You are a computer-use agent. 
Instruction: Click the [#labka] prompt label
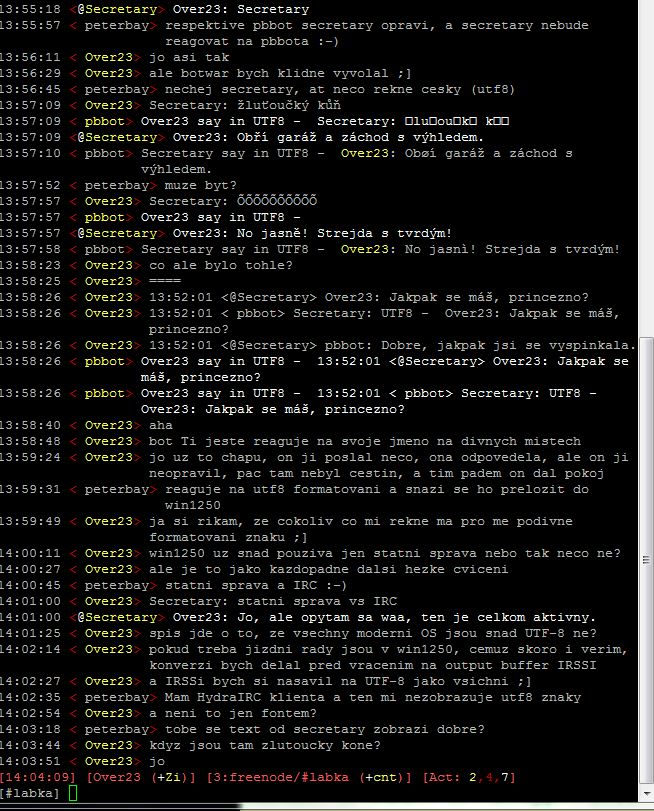[x=31, y=793]
